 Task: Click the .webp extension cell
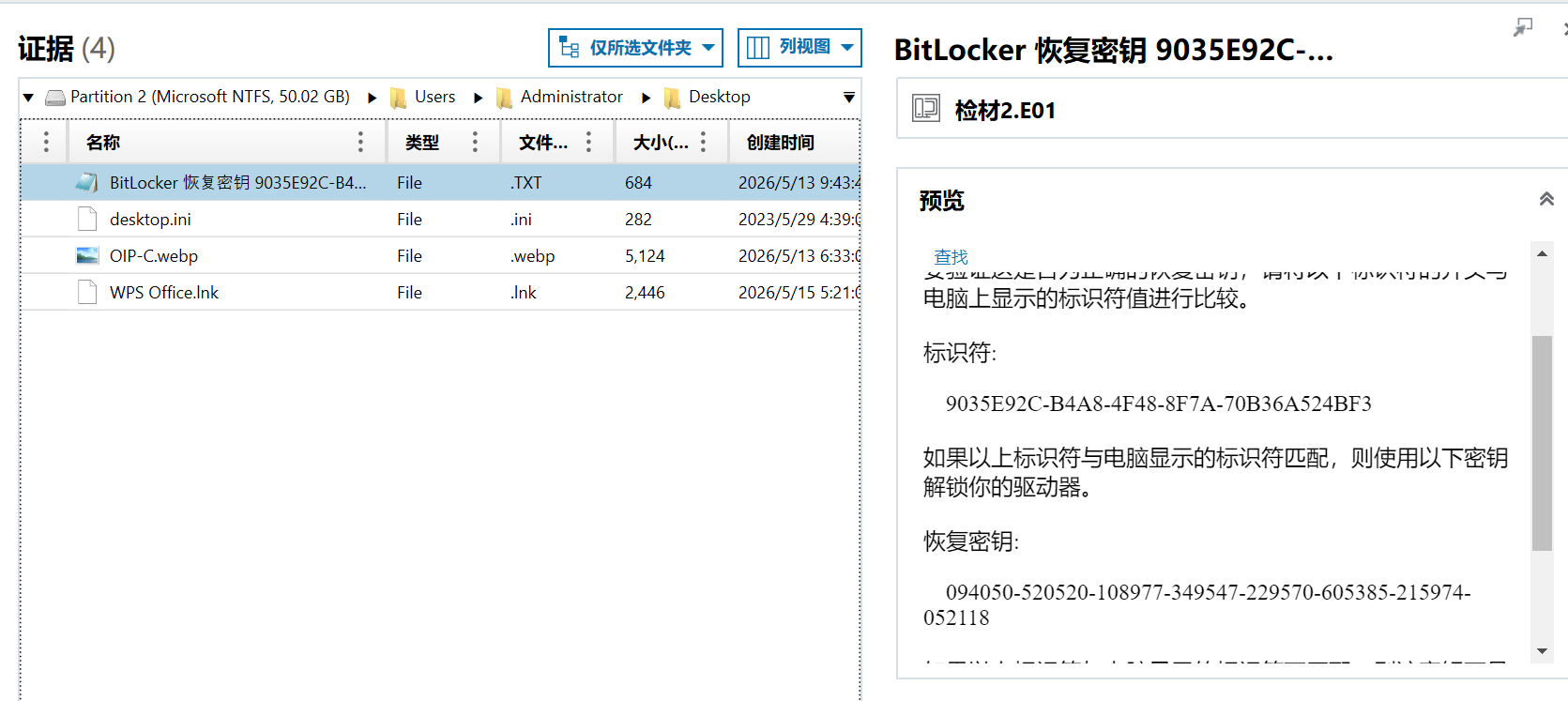point(533,256)
